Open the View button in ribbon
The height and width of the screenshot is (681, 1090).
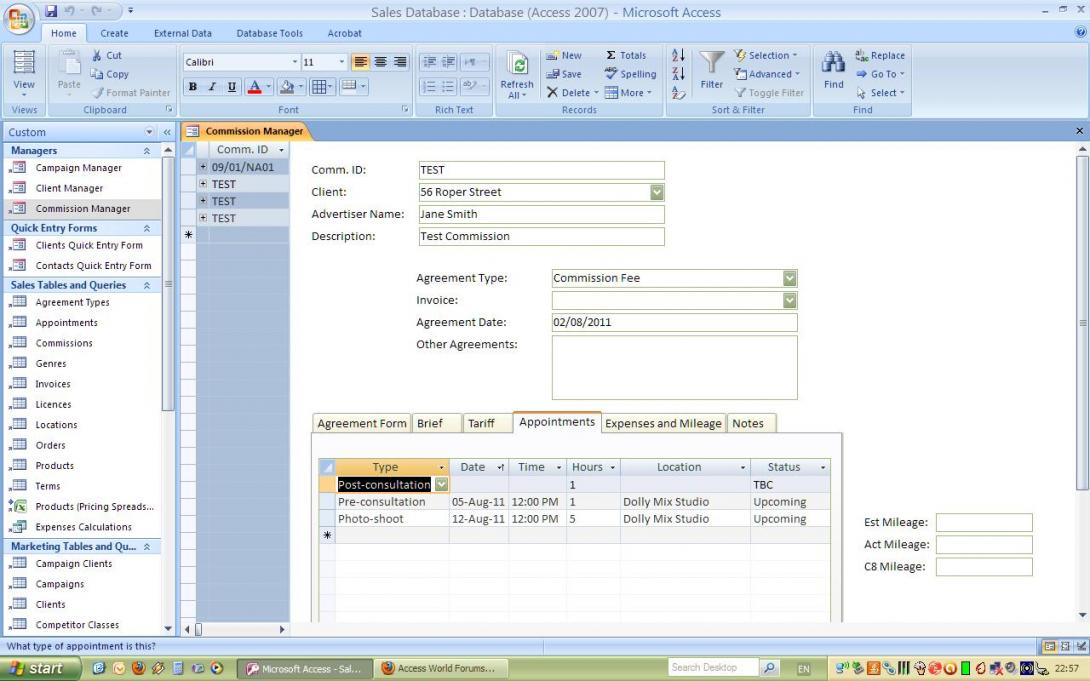[24, 73]
